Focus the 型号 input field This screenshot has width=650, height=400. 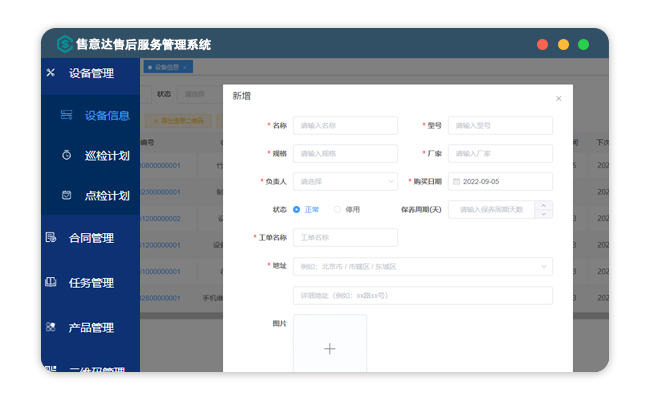coord(500,126)
